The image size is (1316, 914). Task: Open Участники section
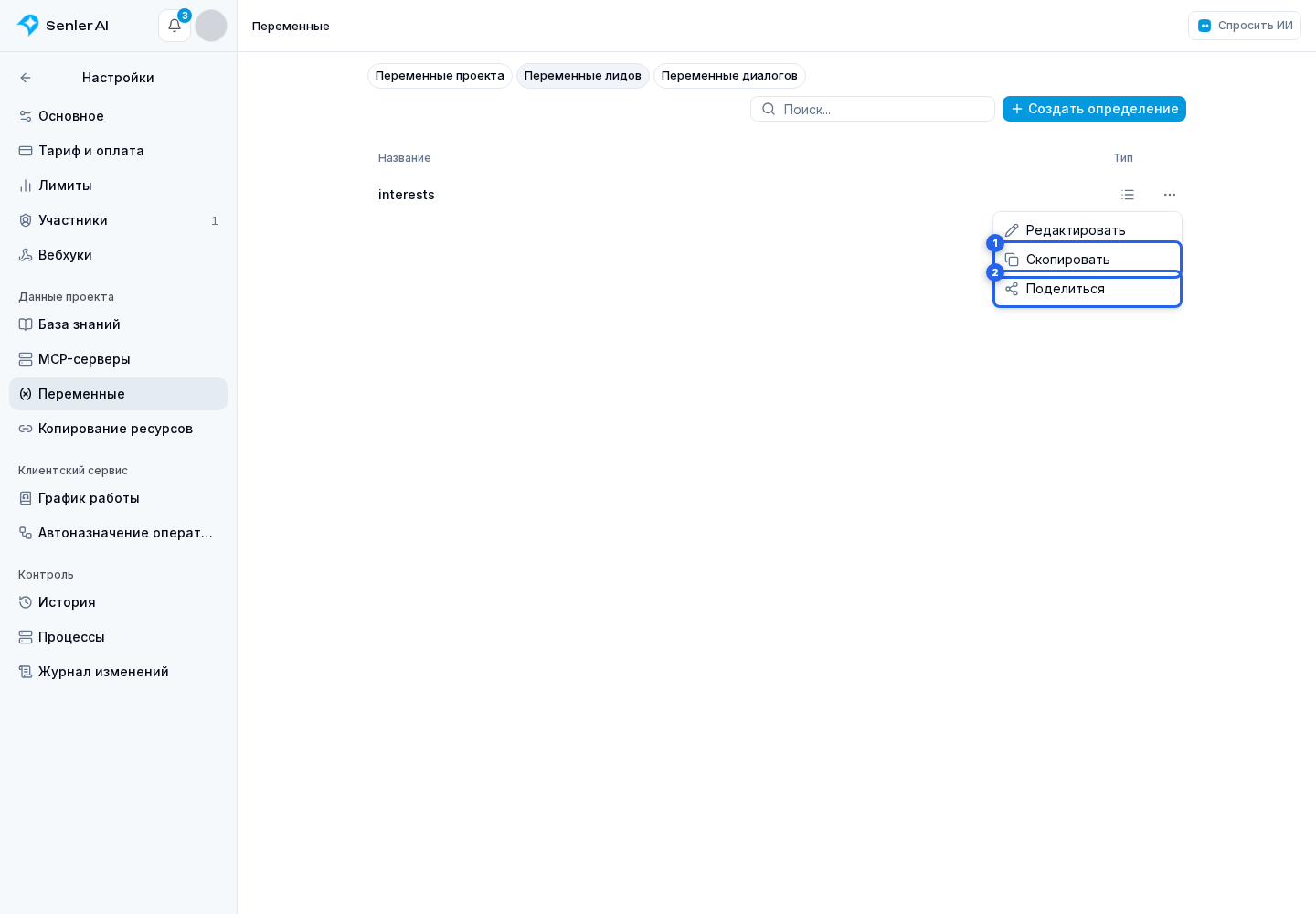(118, 220)
